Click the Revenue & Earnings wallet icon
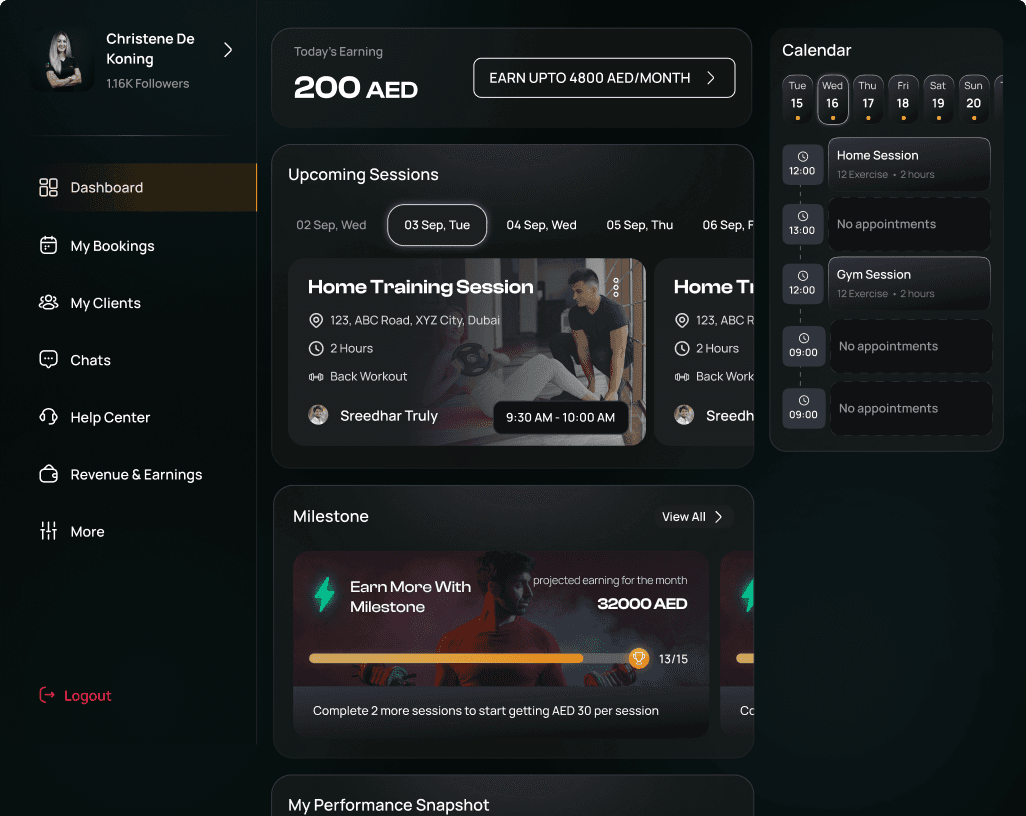The height and width of the screenshot is (816, 1026). click(48, 474)
